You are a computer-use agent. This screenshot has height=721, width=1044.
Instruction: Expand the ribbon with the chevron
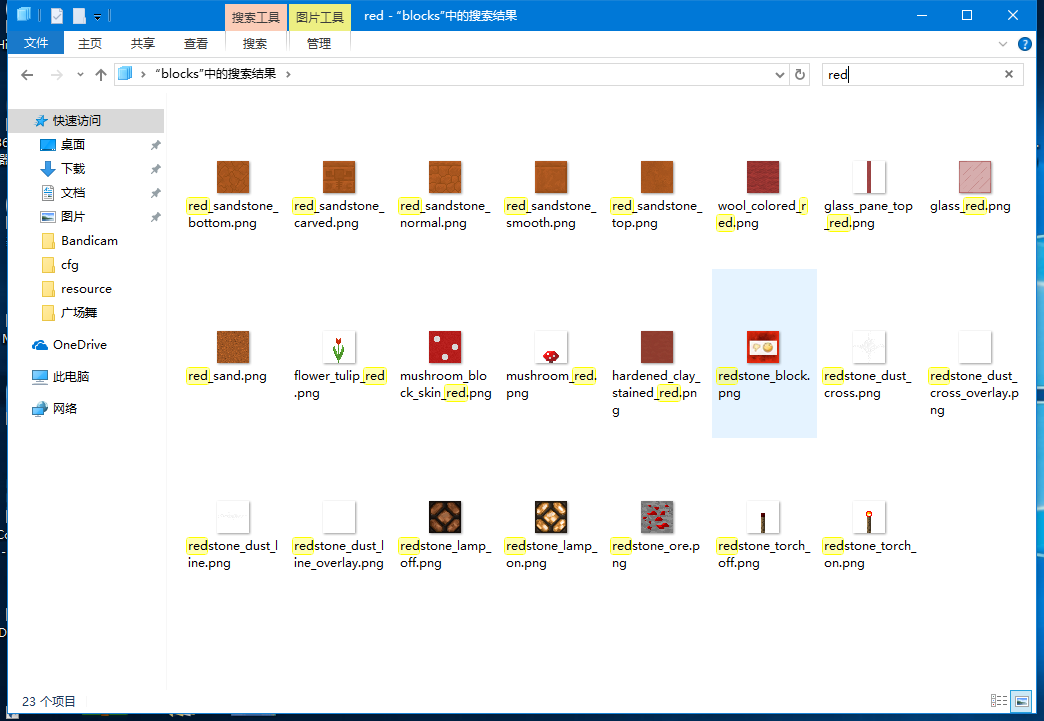(1003, 44)
